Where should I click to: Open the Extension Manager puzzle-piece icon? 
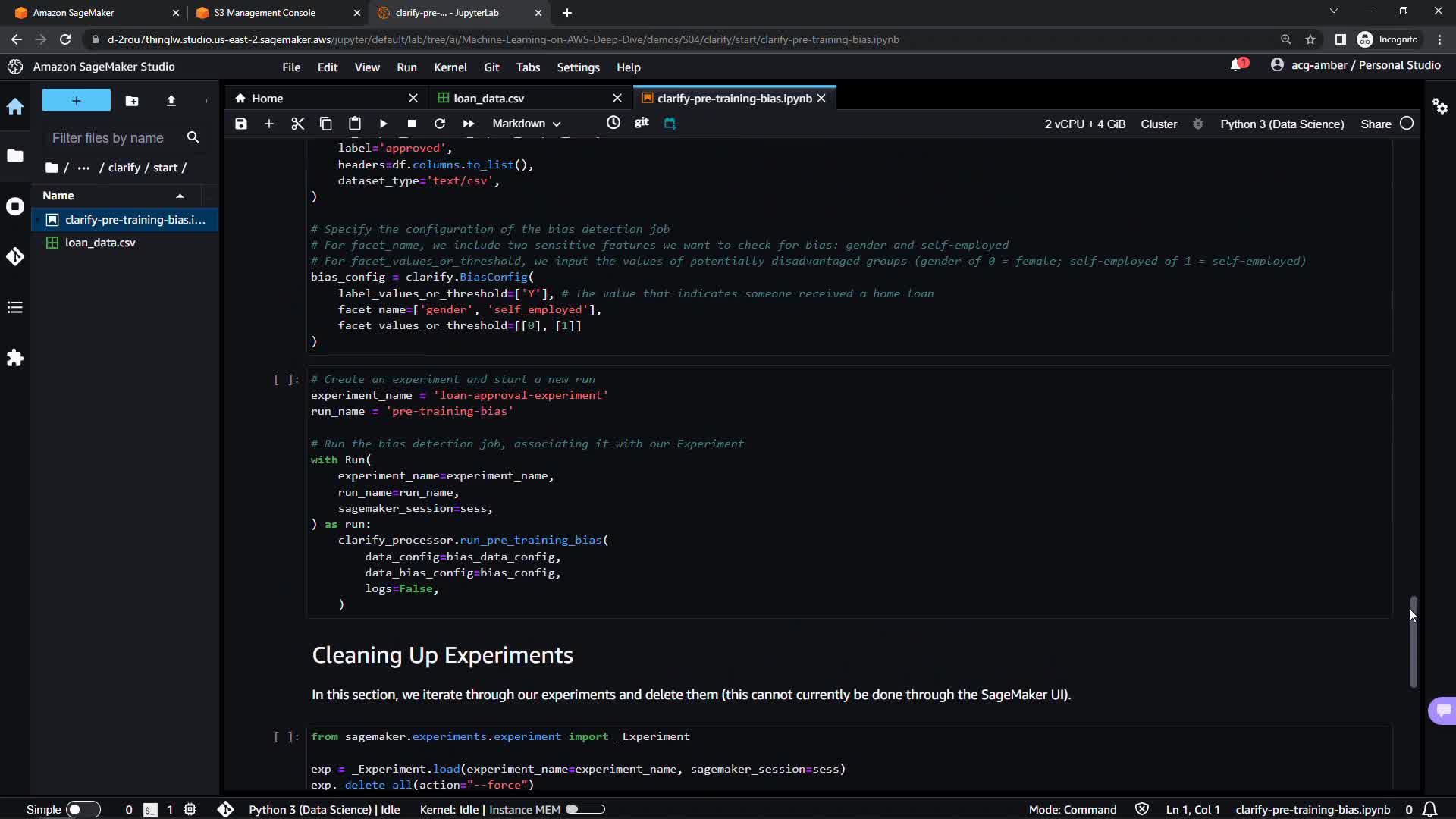15,357
